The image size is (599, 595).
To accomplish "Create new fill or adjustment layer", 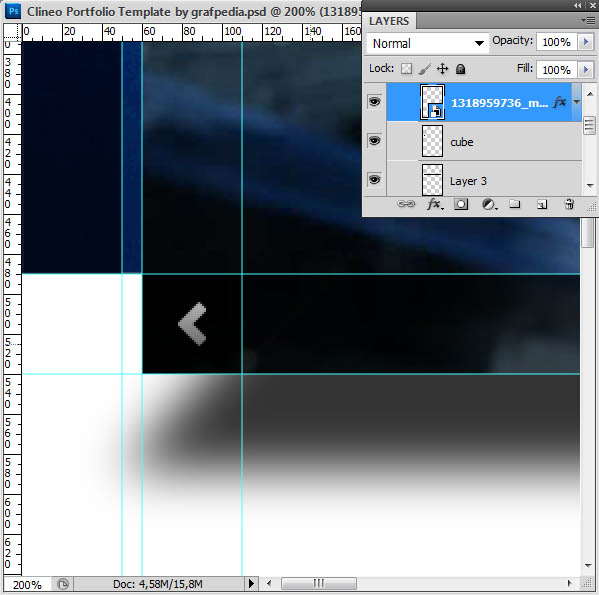I will click(x=489, y=205).
